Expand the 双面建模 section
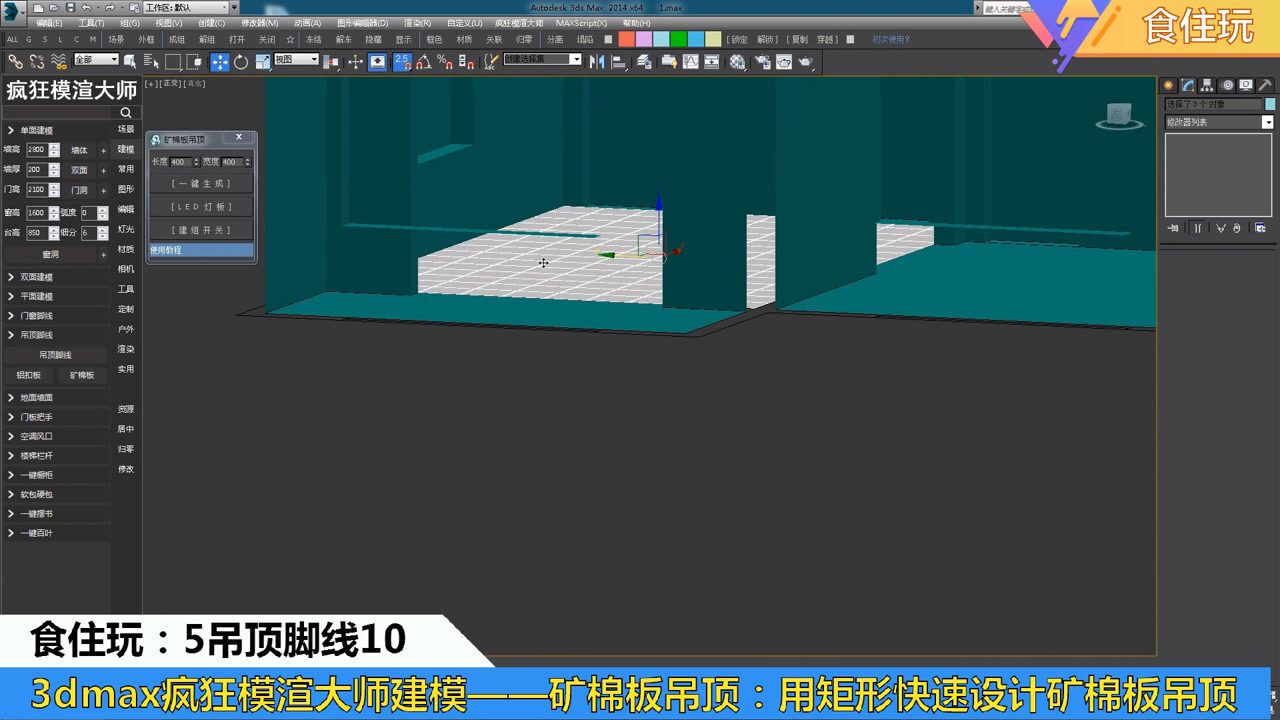 tap(55, 277)
